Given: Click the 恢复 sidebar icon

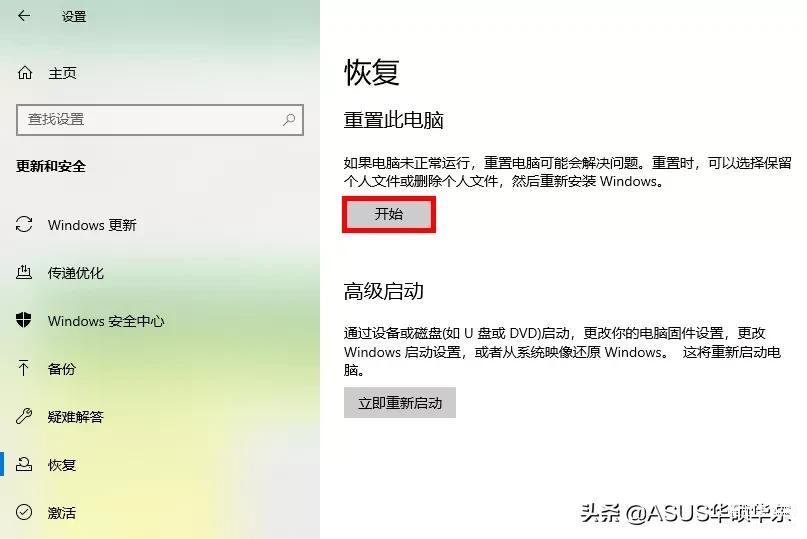Looking at the screenshot, I should pyautogui.click(x=24, y=464).
